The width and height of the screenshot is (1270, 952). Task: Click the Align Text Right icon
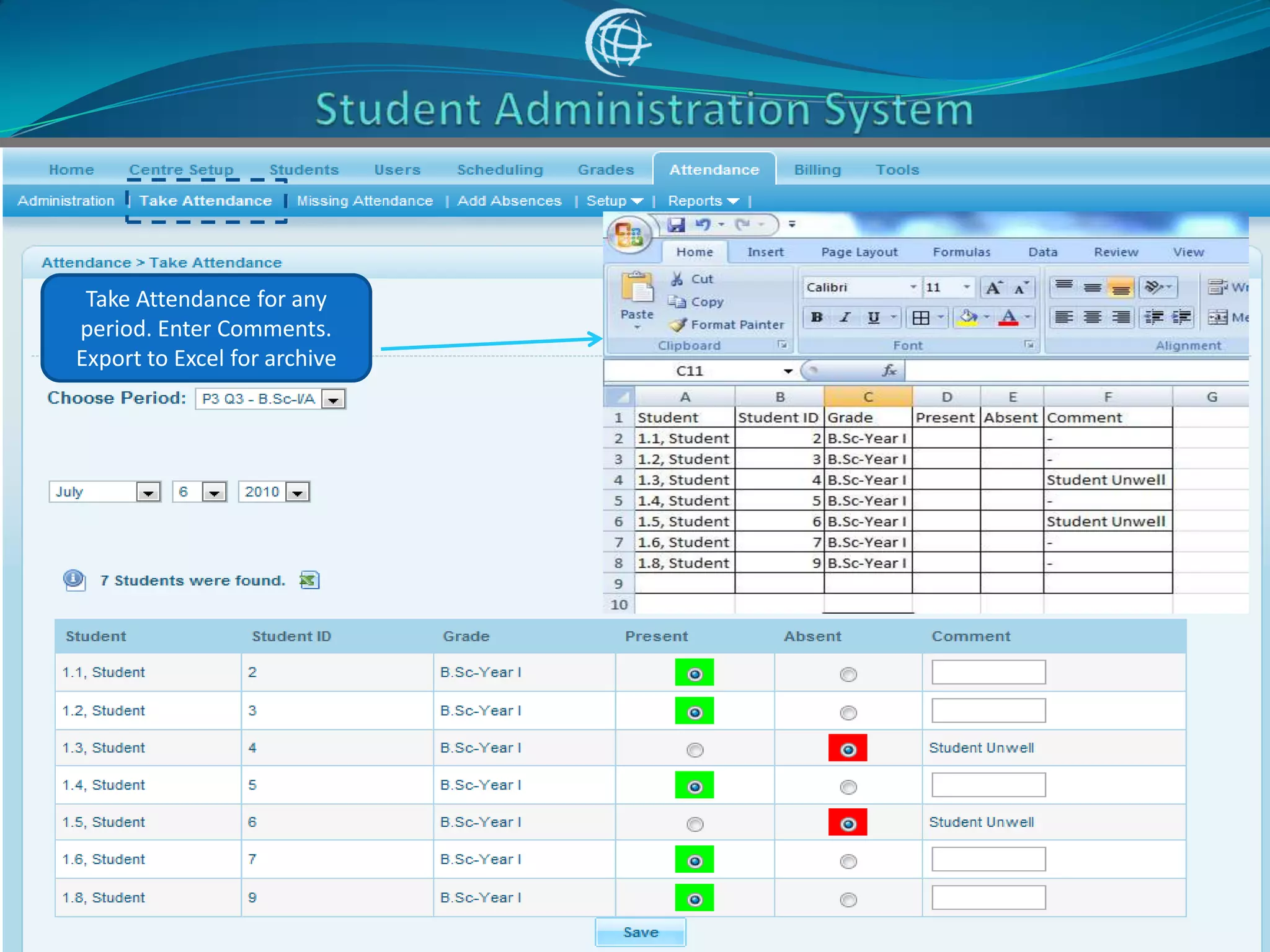click(x=1121, y=317)
